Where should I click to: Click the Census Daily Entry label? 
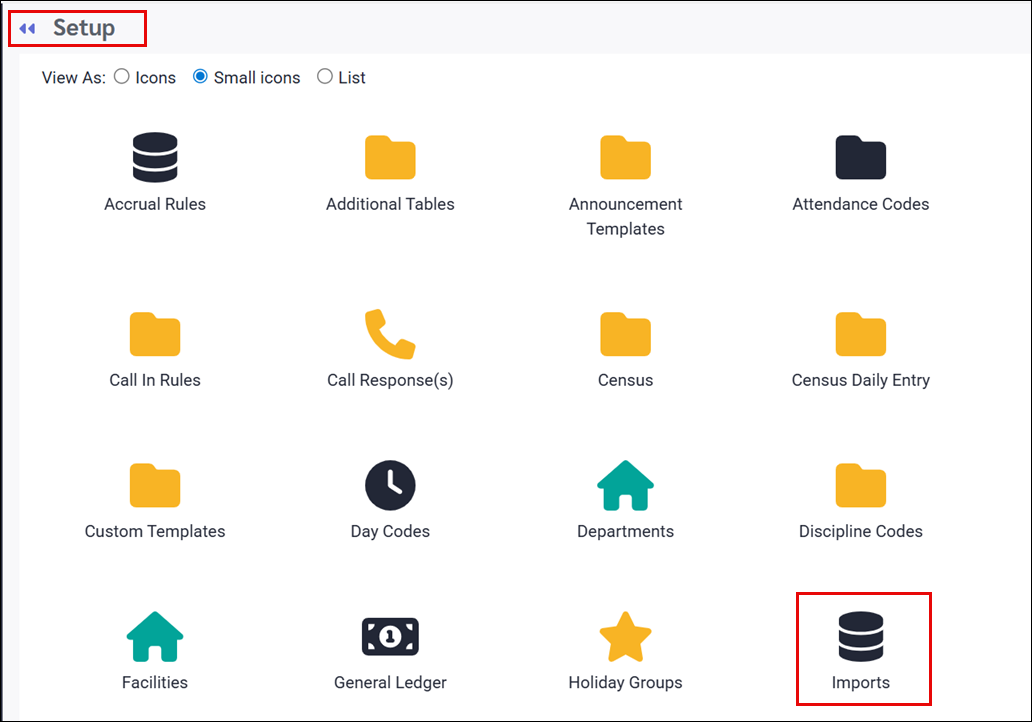861,380
